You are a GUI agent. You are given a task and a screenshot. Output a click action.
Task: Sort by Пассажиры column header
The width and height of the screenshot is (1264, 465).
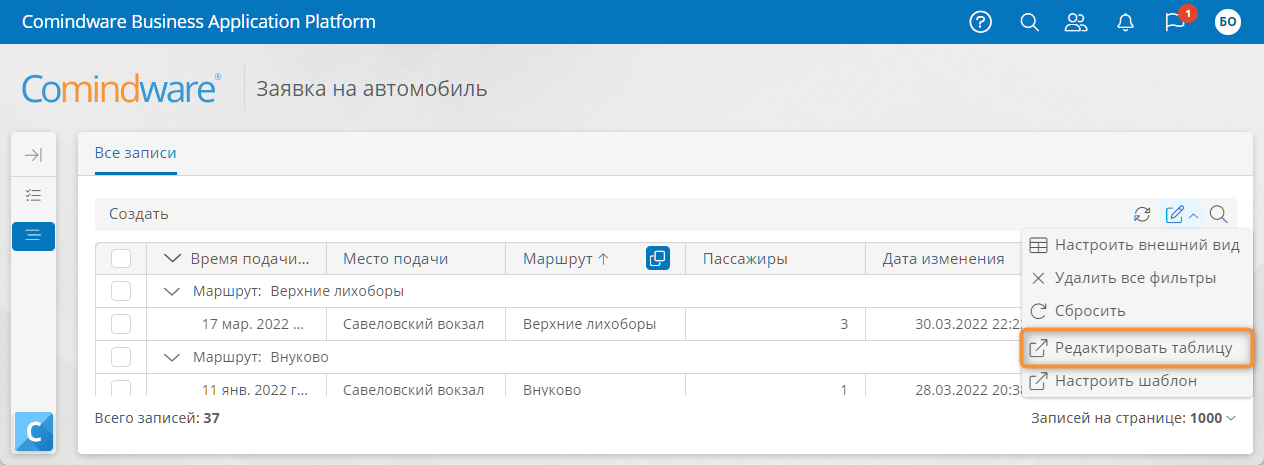(745, 259)
